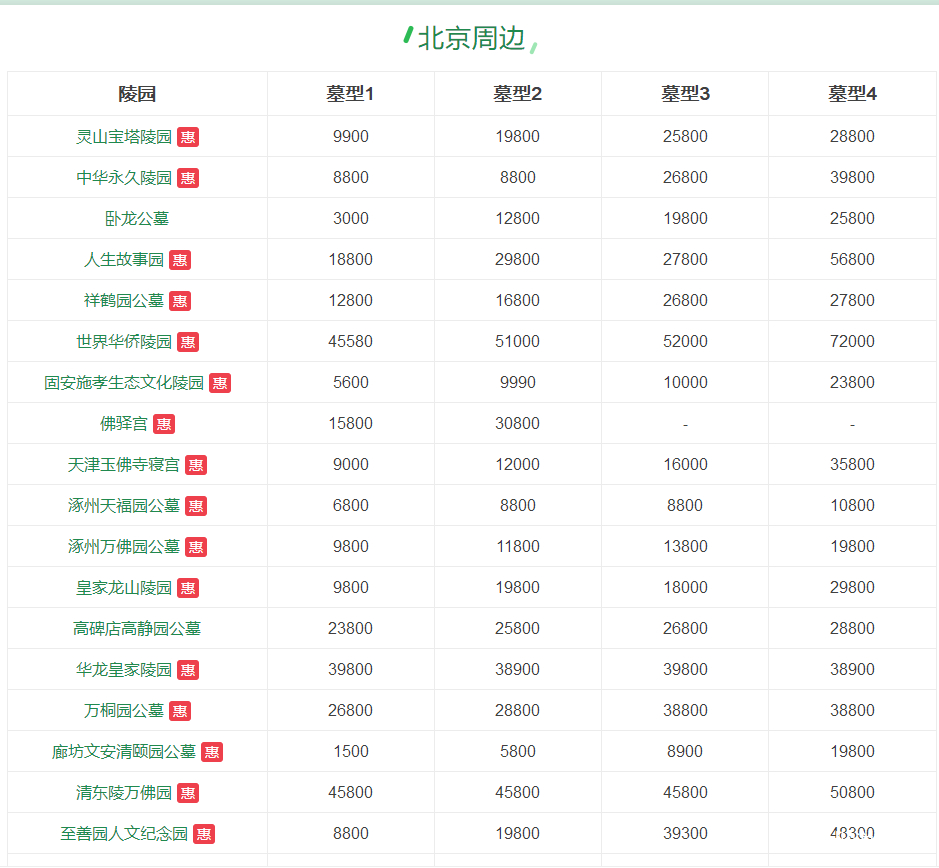Click the 惠 badge beside 涿州万佛园公墓
The image size is (939, 868).
[x=196, y=547]
